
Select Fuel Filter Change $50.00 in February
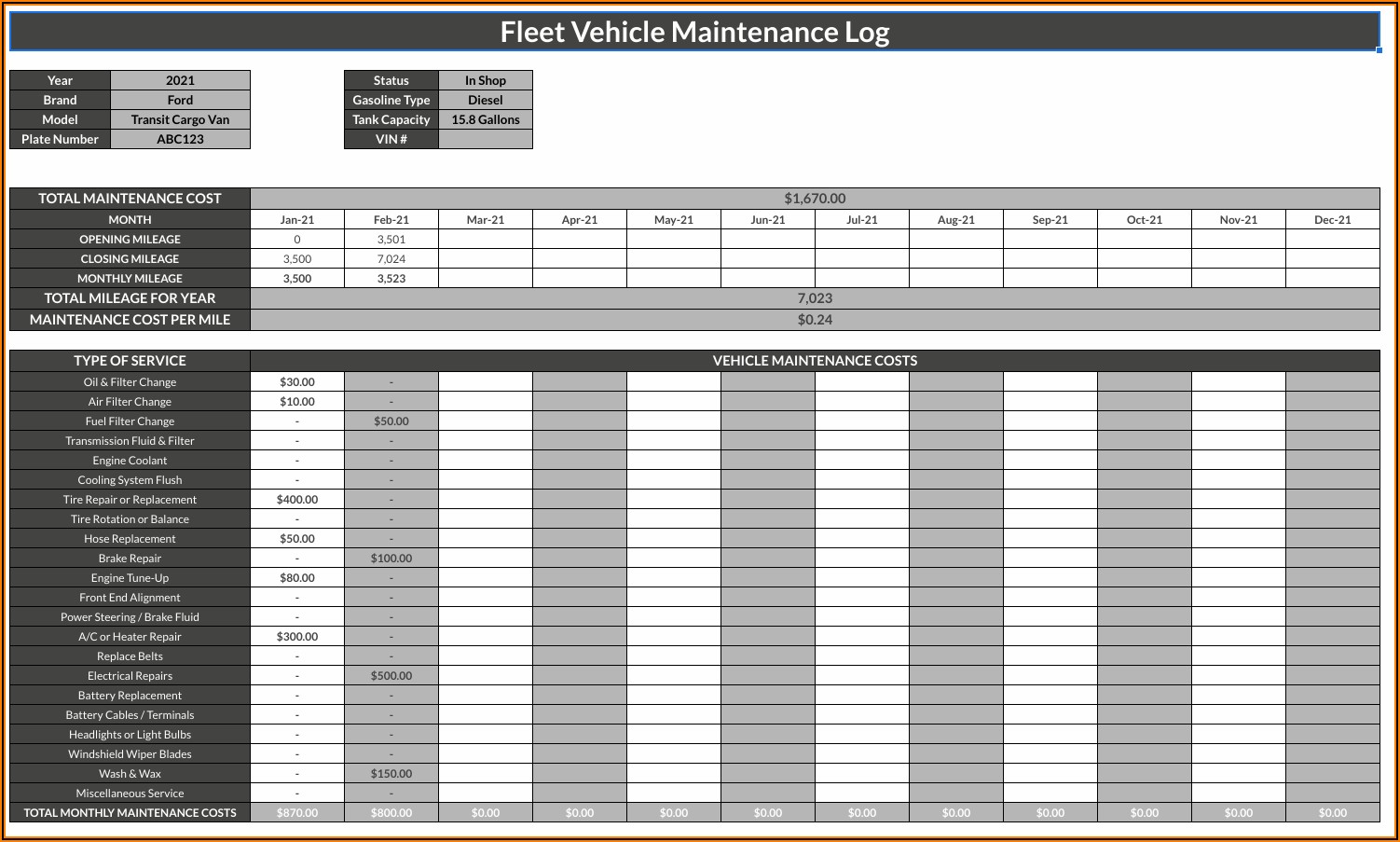pos(391,421)
